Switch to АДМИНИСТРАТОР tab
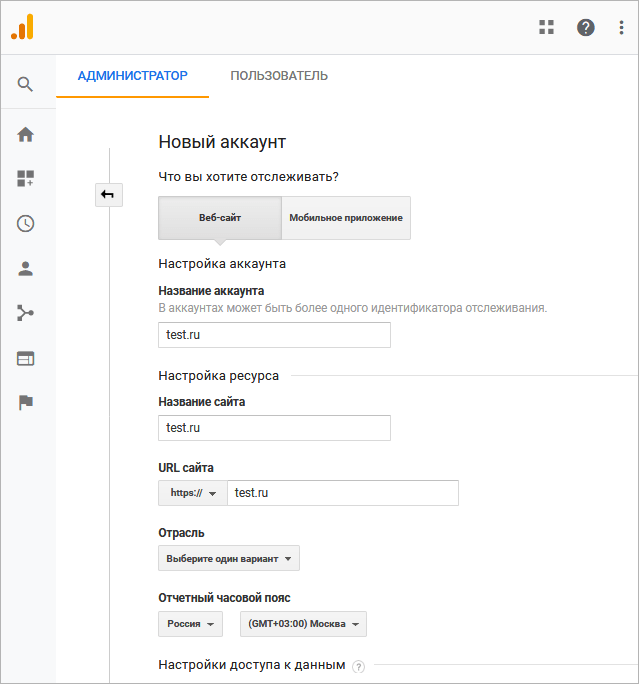 coord(133,76)
